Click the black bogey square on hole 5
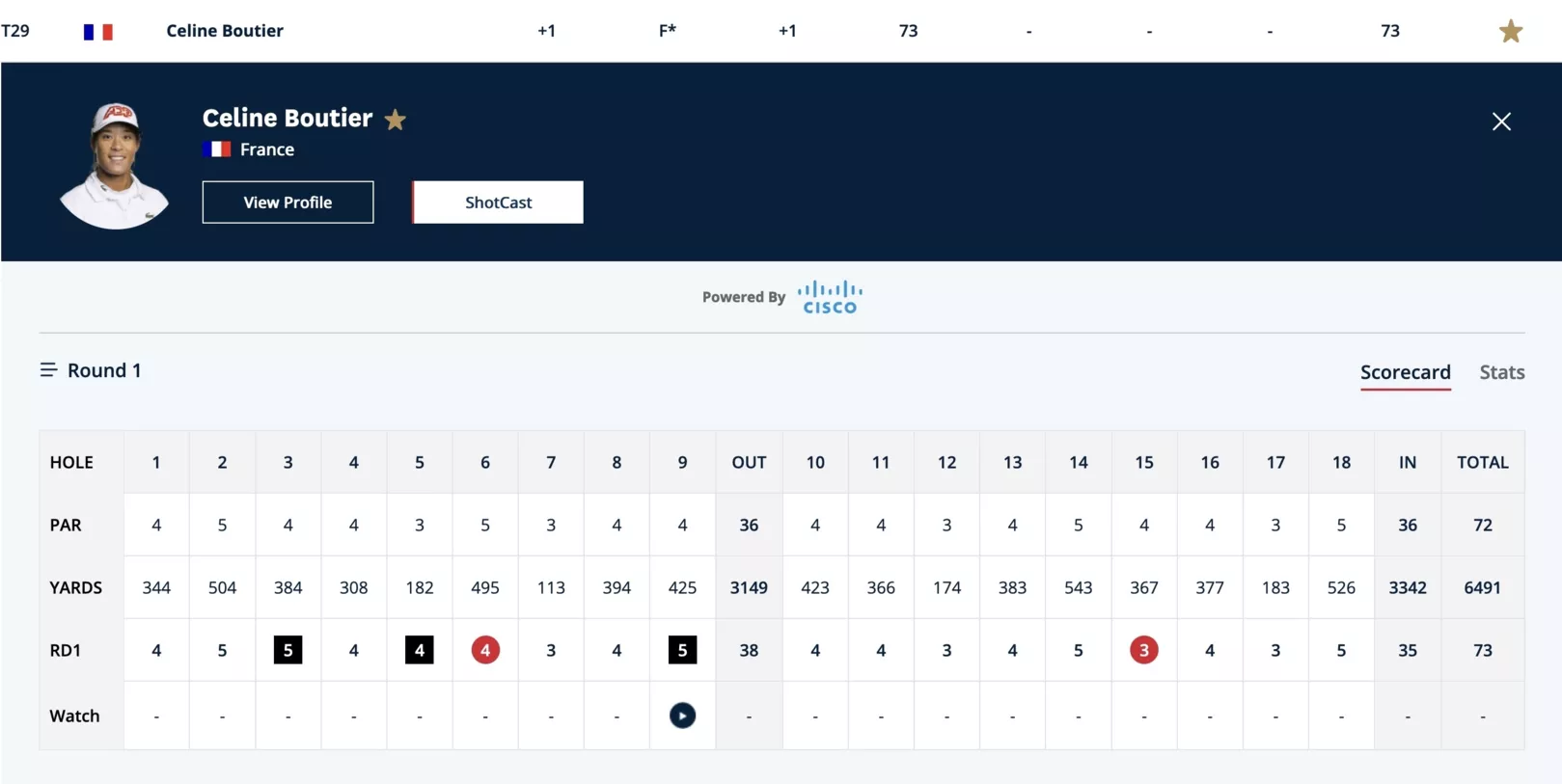Viewport: 1562px width, 784px height. 419,650
